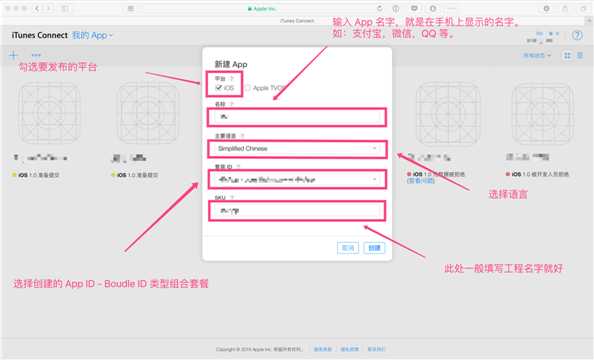594x360 pixels.
Task: Click the SKU input field
Action: 297,211
